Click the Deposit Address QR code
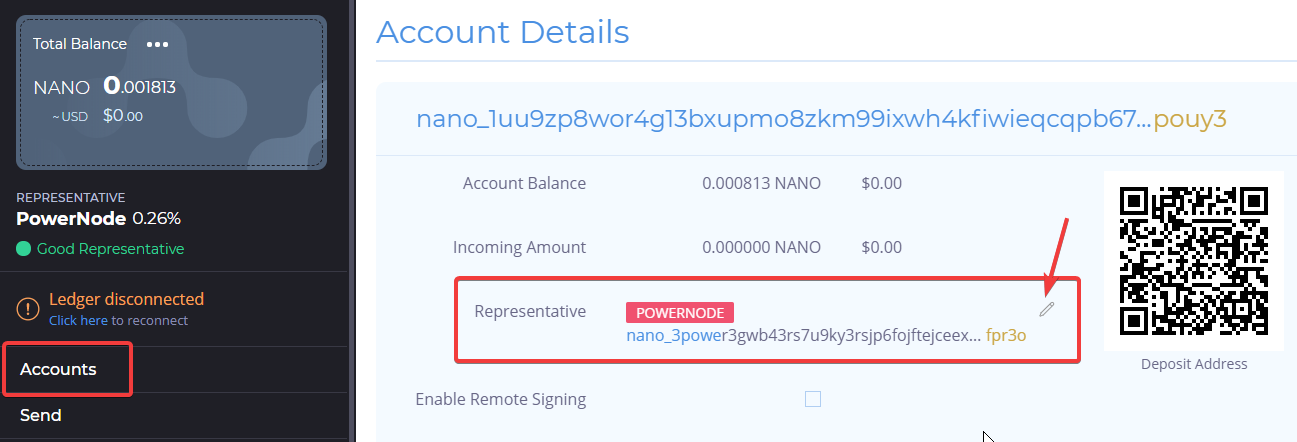 [x=1194, y=260]
